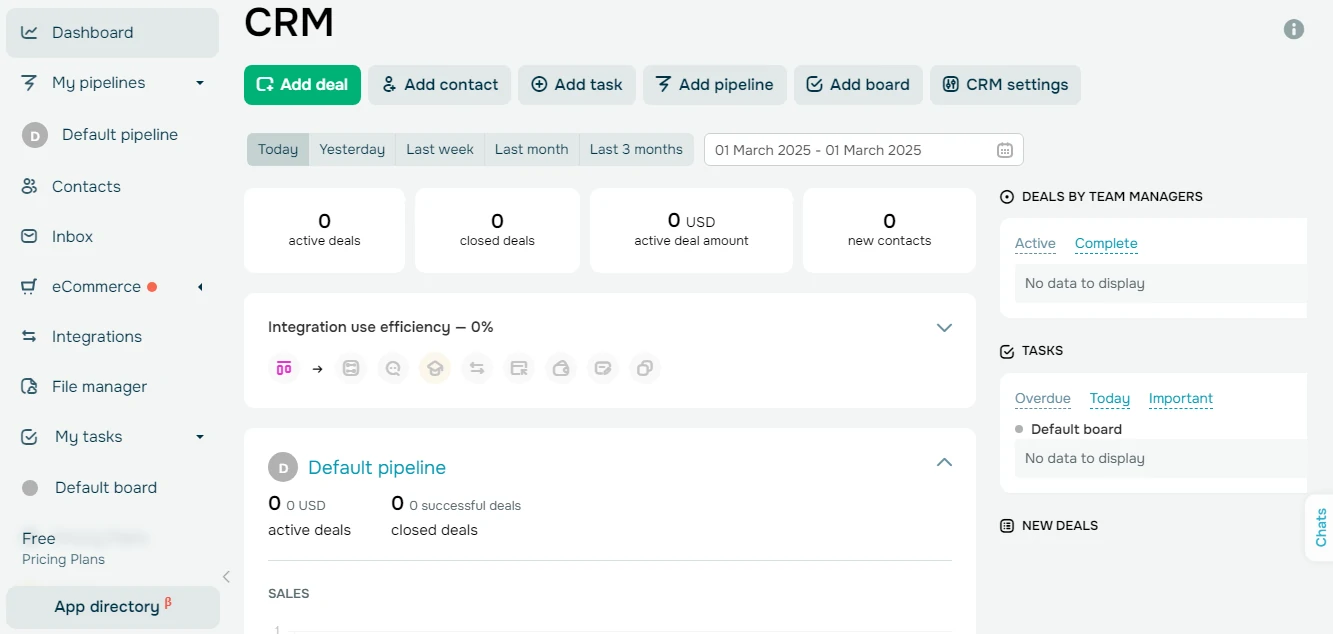Select the Today date filter
The height and width of the screenshot is (634, 1333).
click(x=278, y=149)
